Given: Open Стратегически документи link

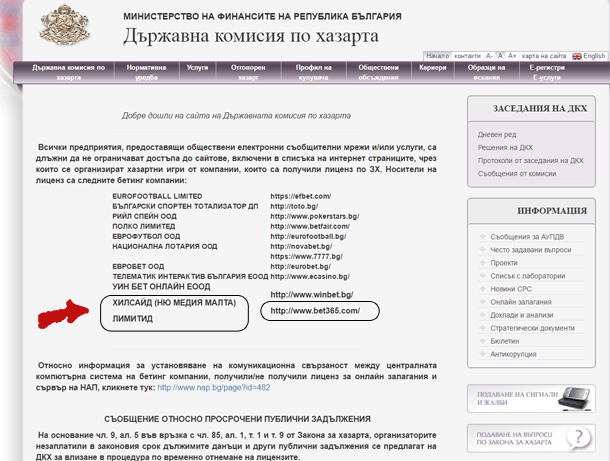Looking at the screenshot, I should click(x=533, y=328).
